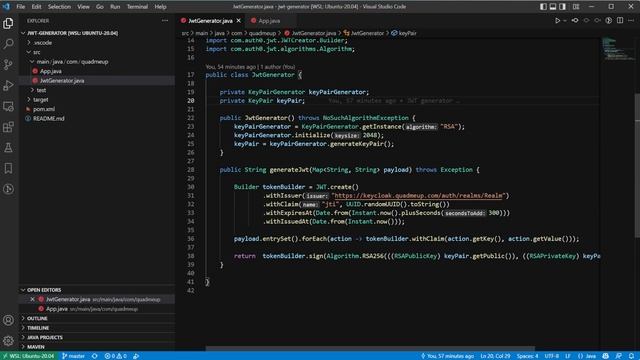Open the Accounts menu icon
This screenshot has width=640, height=360.
click(8, 320)
